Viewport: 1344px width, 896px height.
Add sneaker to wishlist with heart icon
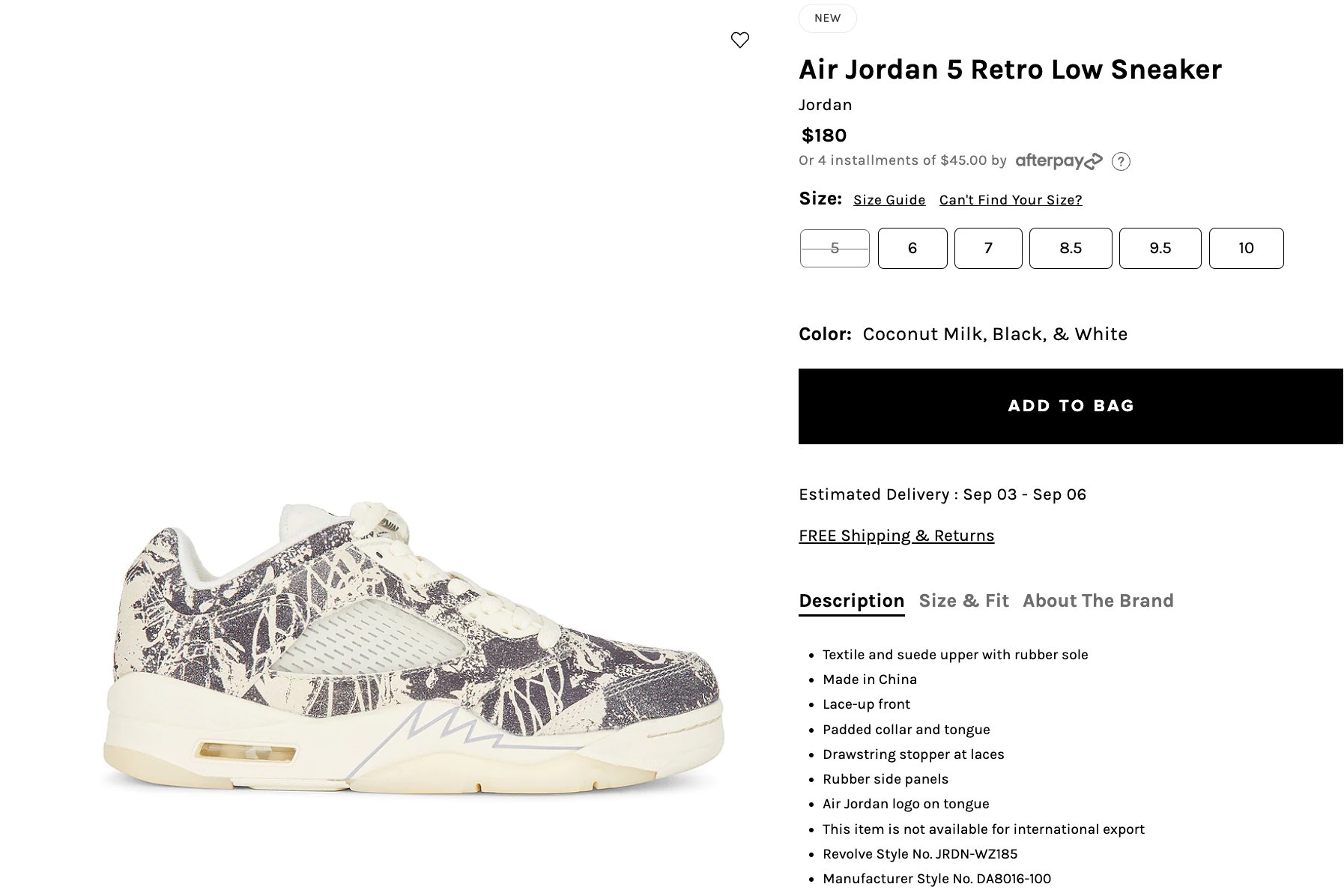click(739, 40)
